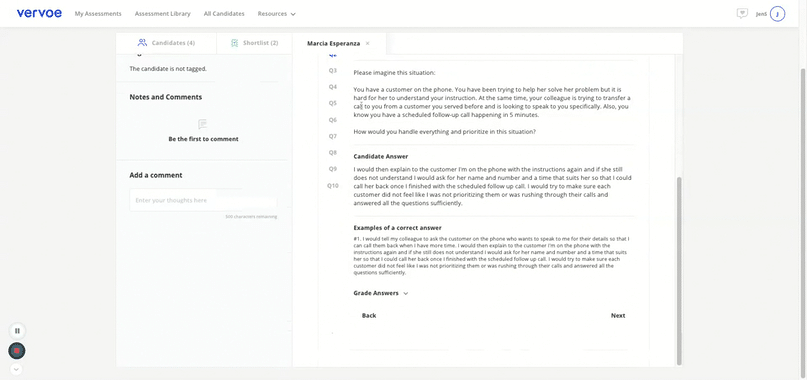
Task: Click the comment input field
Action: pyautogui.click(x=203, y=201)
